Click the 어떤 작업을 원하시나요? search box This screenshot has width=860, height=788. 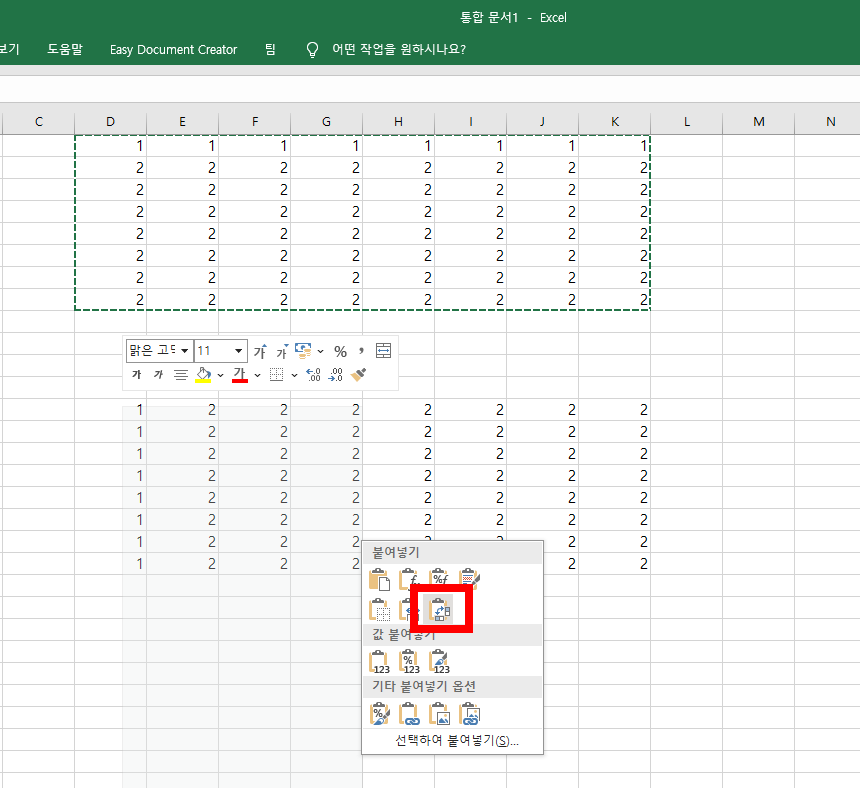pos(399,49)
